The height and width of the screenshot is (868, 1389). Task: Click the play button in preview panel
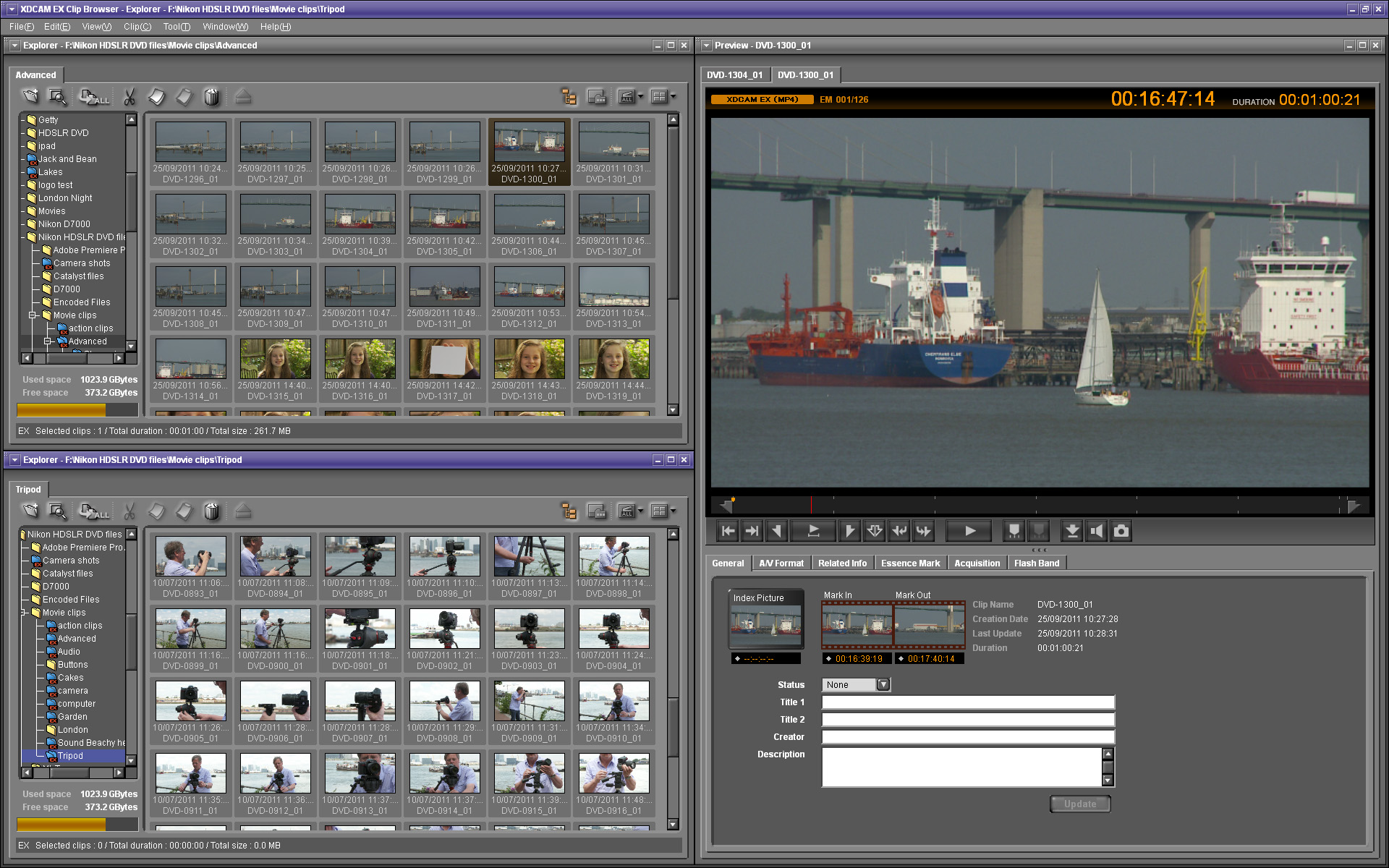pyautogui.click(x=964, y=531)
